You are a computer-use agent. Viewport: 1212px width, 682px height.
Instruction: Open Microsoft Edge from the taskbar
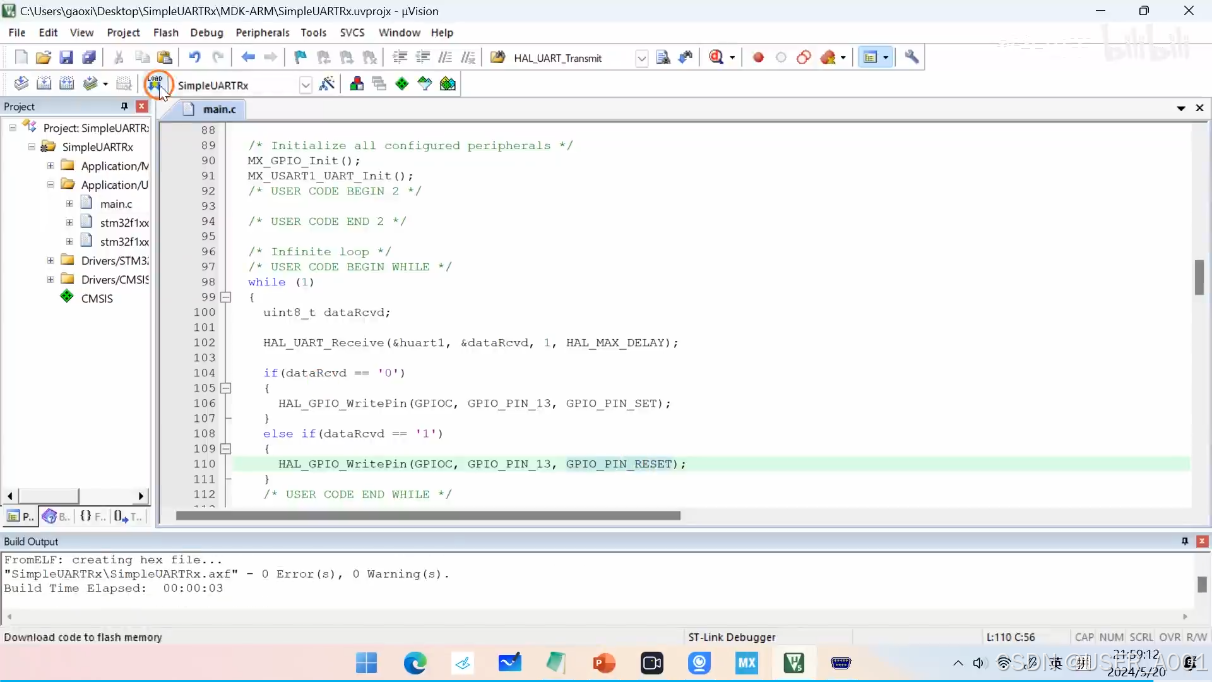point(415,662)
